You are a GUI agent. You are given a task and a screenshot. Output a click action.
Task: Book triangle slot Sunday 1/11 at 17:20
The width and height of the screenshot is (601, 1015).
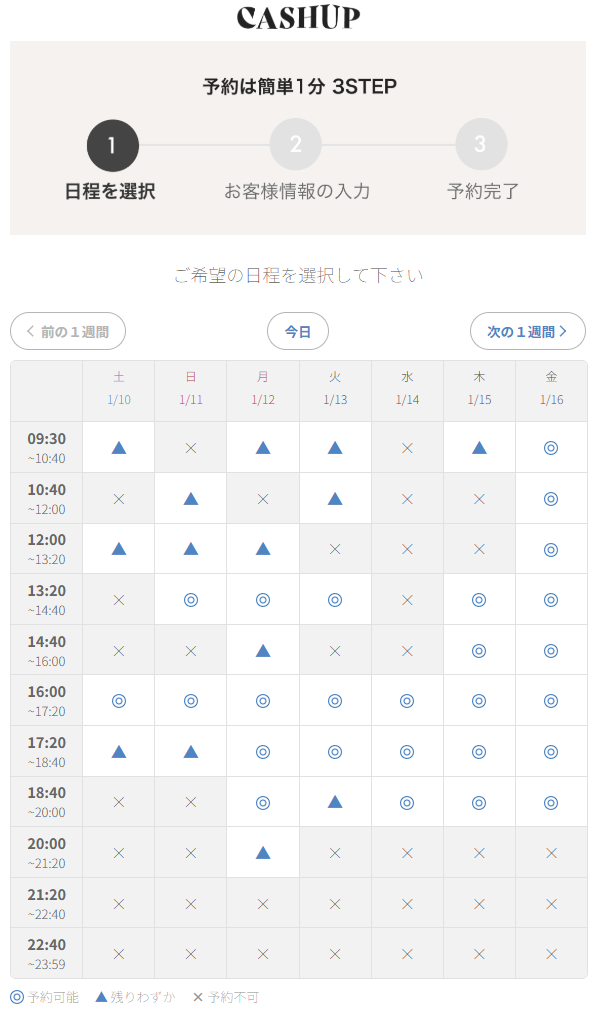tap(191, 751)
